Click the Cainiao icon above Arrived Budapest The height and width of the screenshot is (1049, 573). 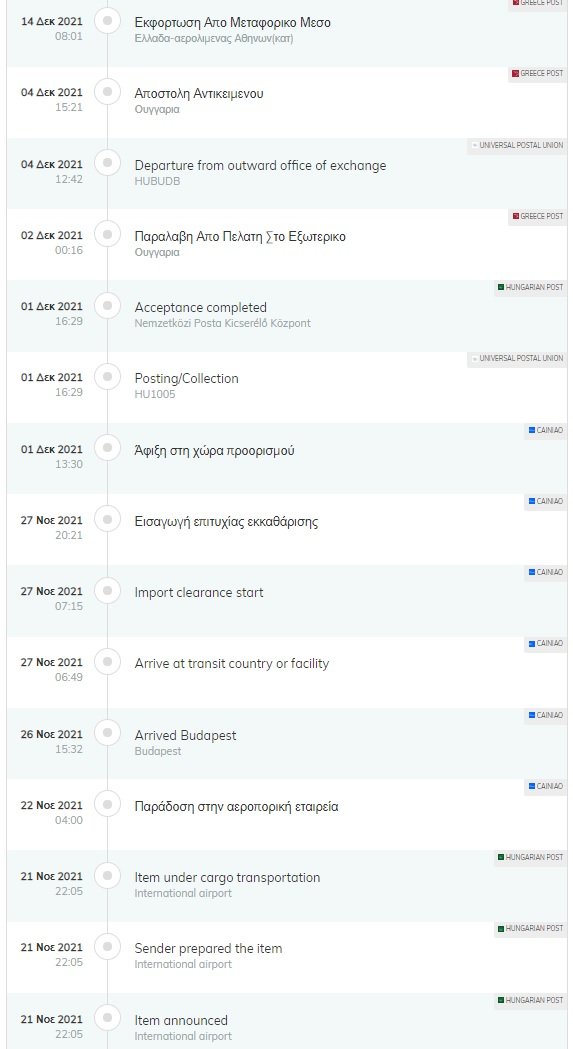point(531,715)
